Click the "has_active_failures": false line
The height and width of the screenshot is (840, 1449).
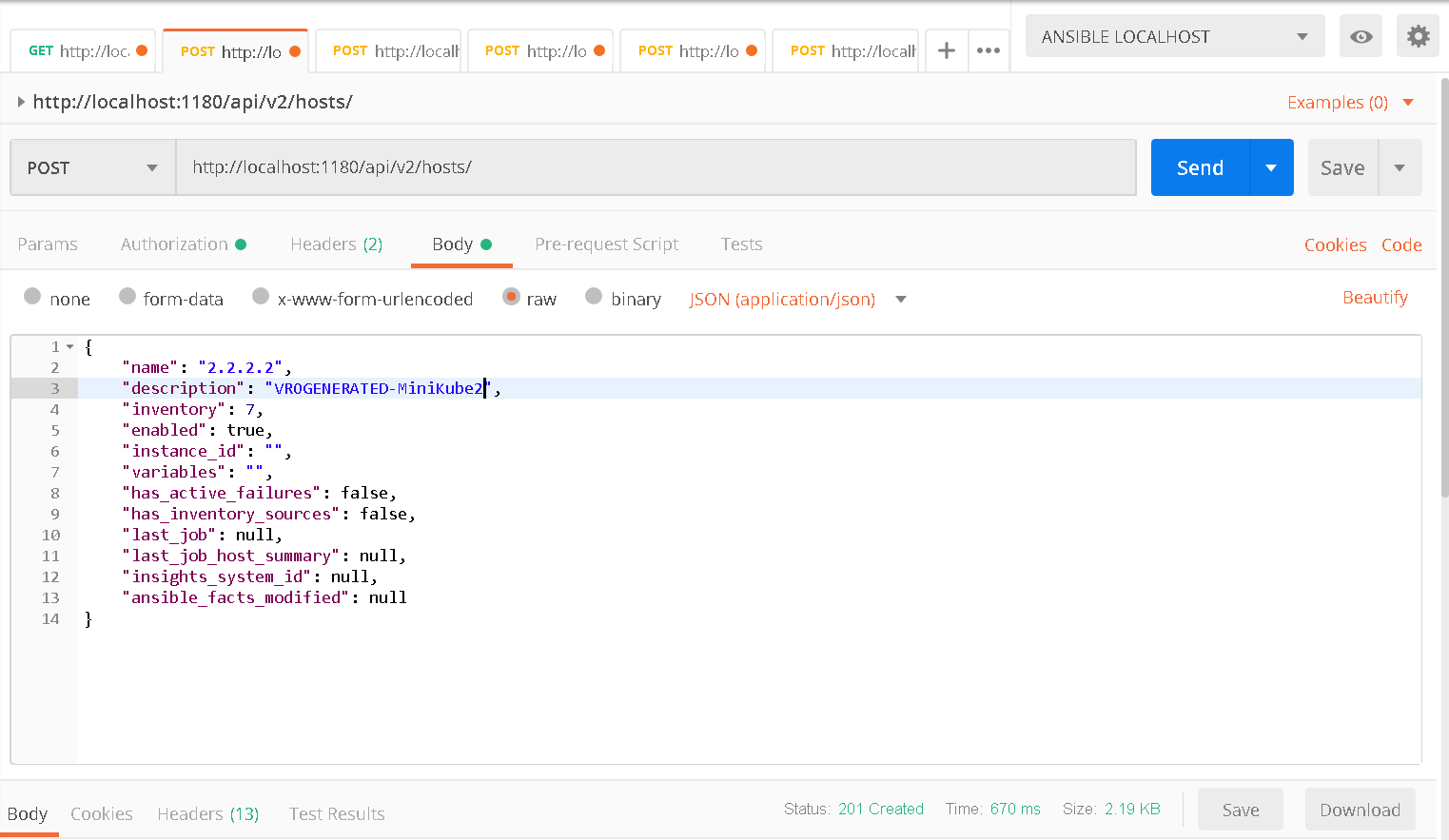click(259, 493)
